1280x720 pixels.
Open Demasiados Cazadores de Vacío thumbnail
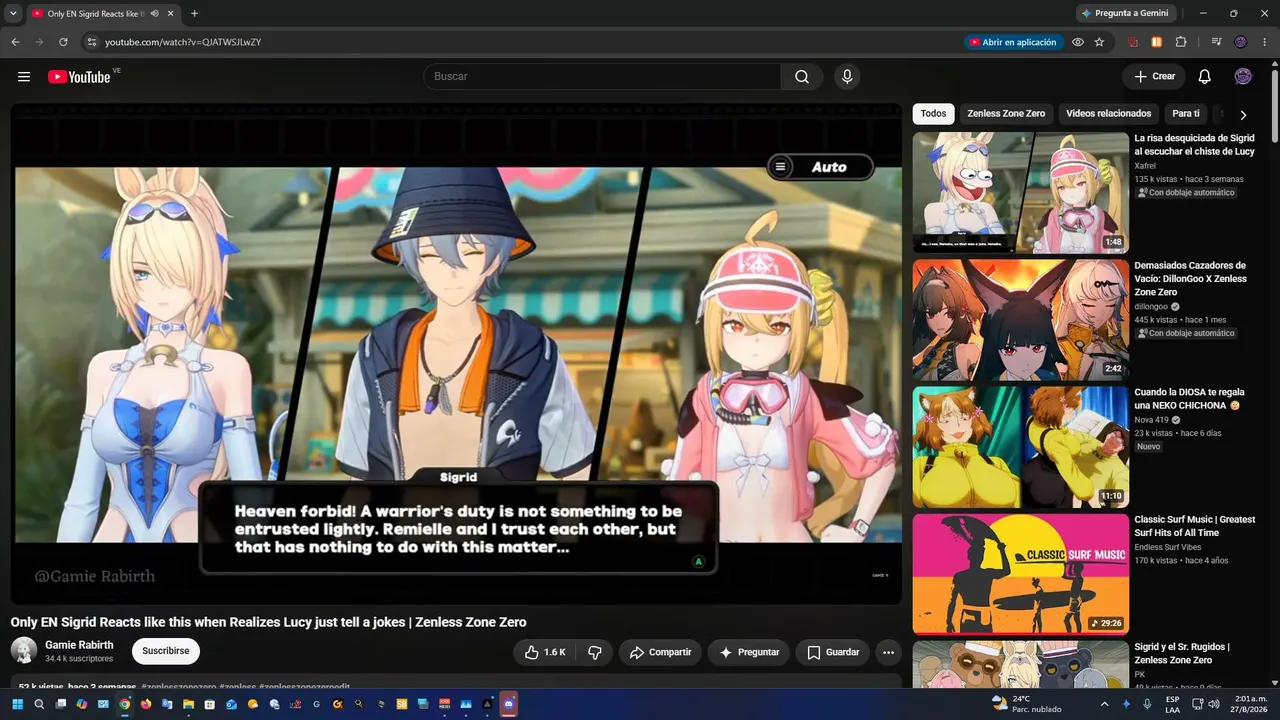click(x=1020, y=320)
